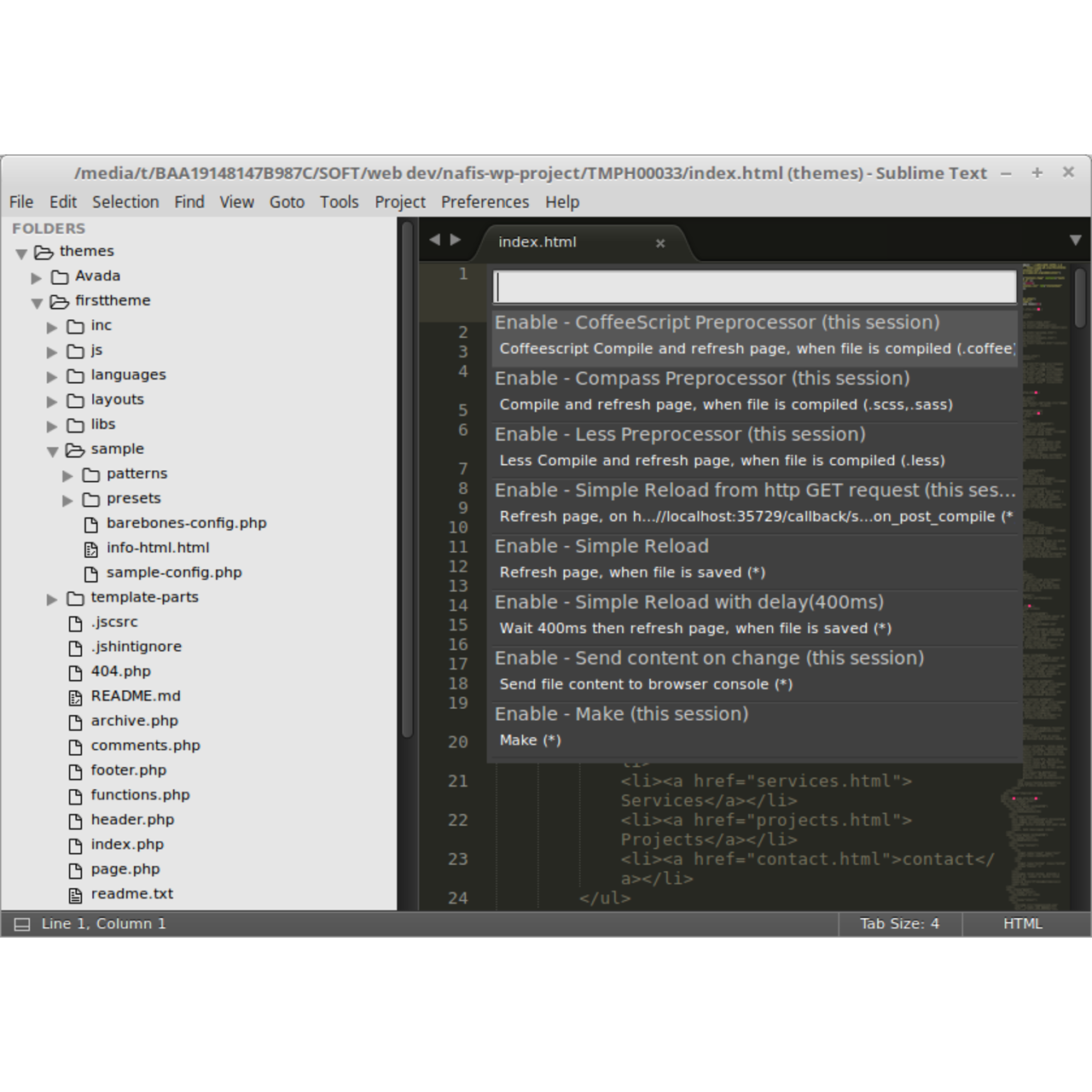Viewport: 1092px width, 1092px height.
Task: Click the Tab Size: 4 status button
Action: (x=899, y=924)
